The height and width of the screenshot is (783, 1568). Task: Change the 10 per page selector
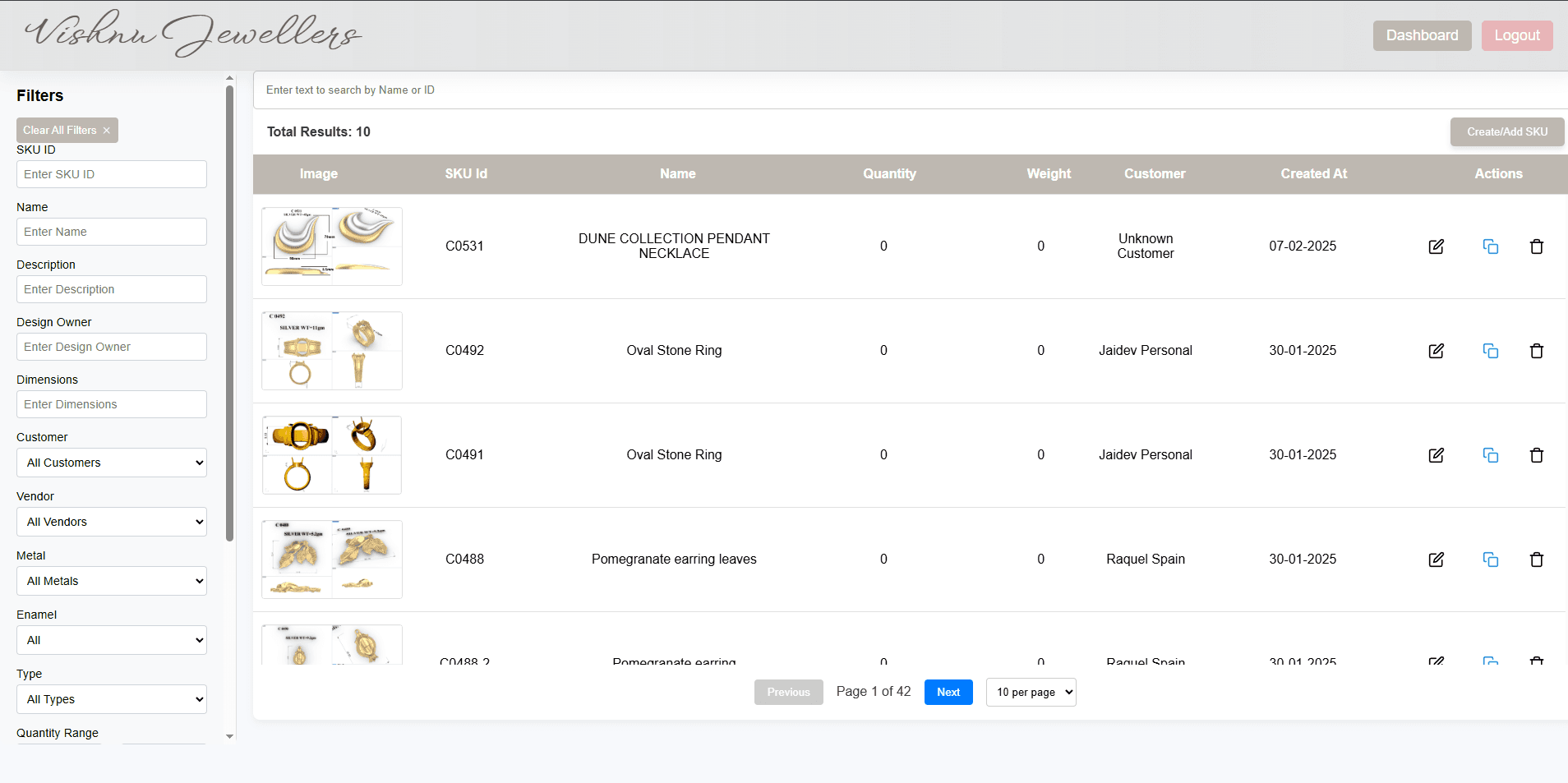tap(1031, 692)
